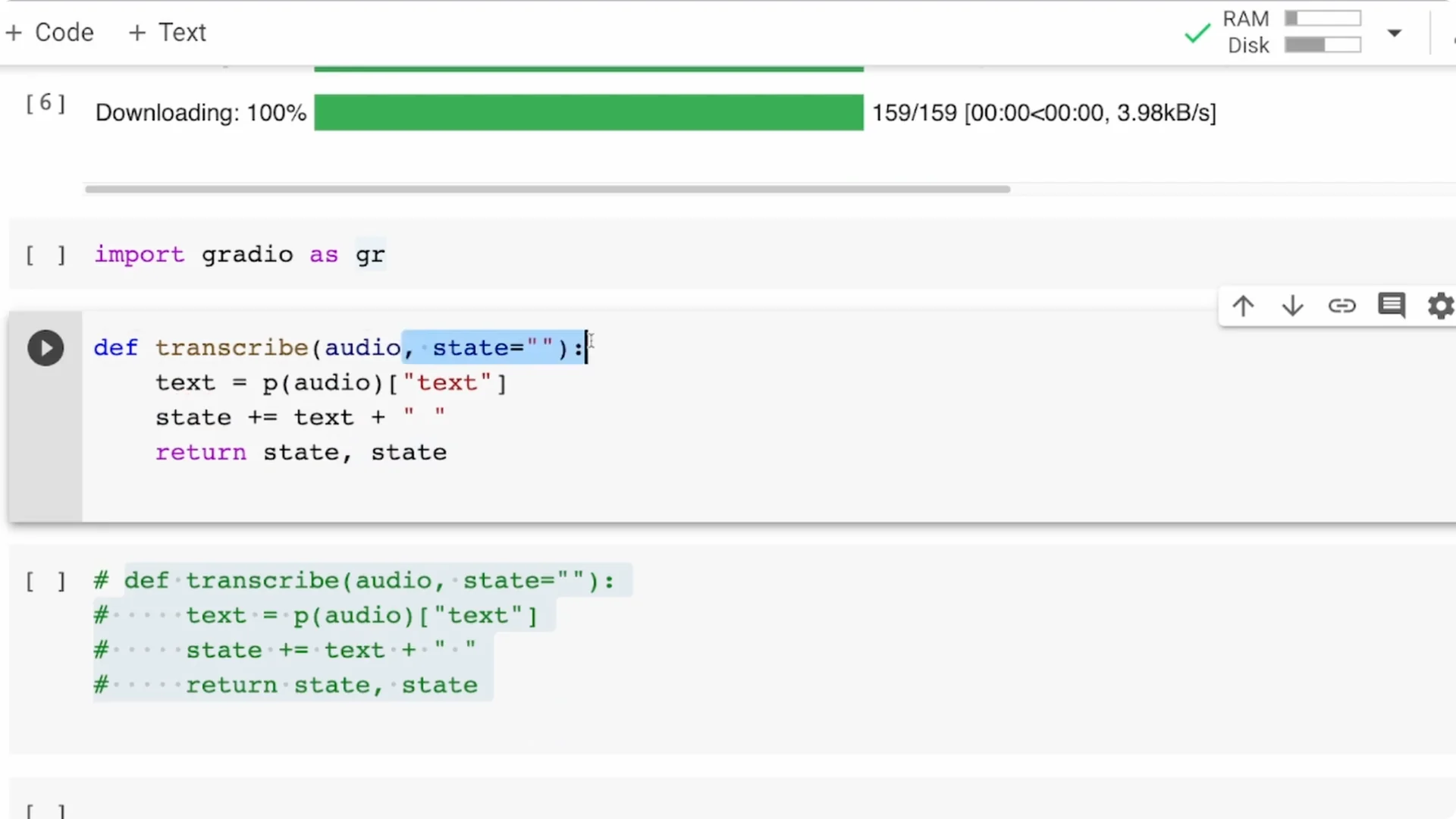Click the empty brackets of the import cell

[x=45, y=255]
